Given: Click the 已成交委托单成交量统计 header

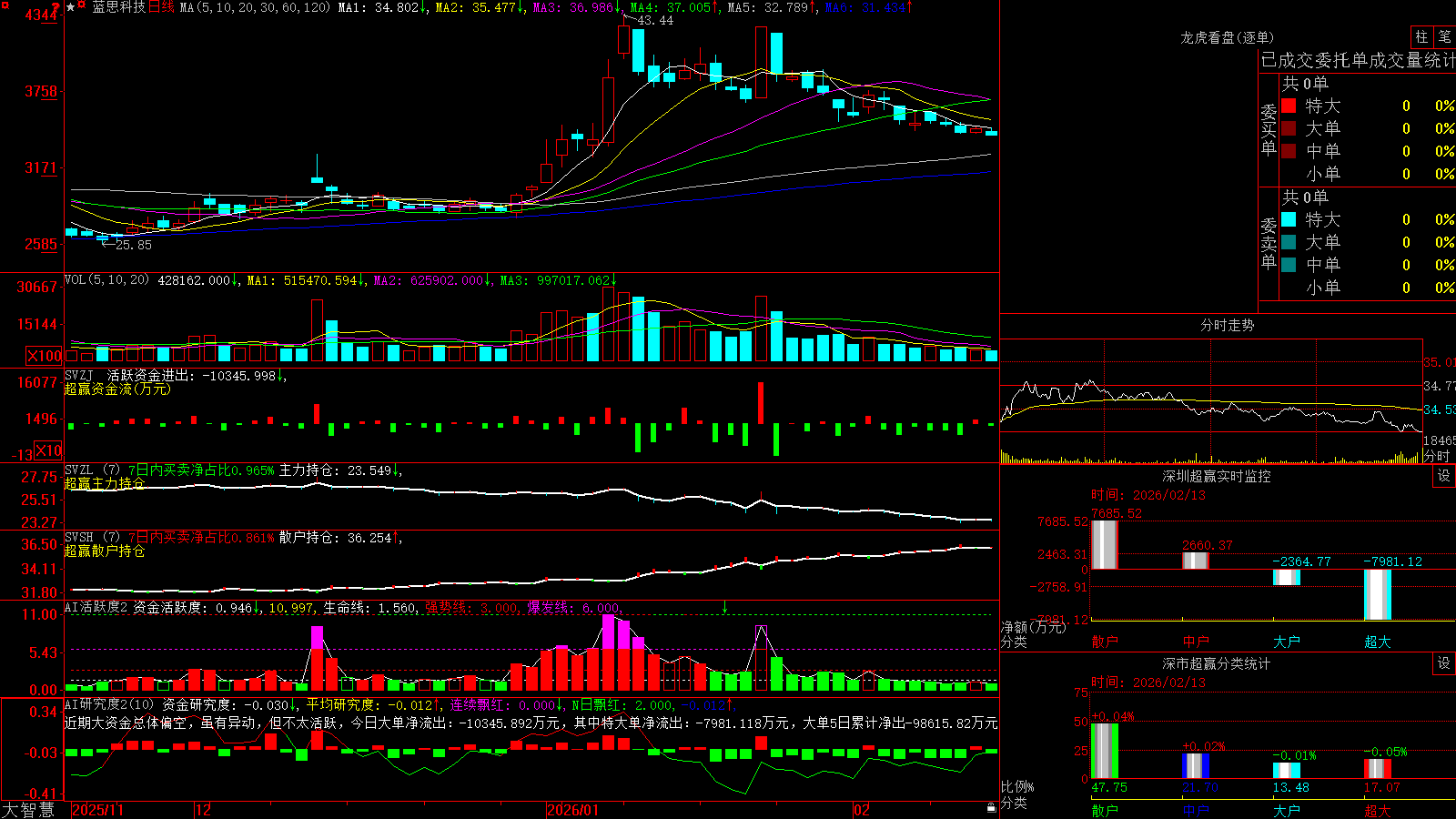Looking at the screenshot, I should pos(1358,61).
